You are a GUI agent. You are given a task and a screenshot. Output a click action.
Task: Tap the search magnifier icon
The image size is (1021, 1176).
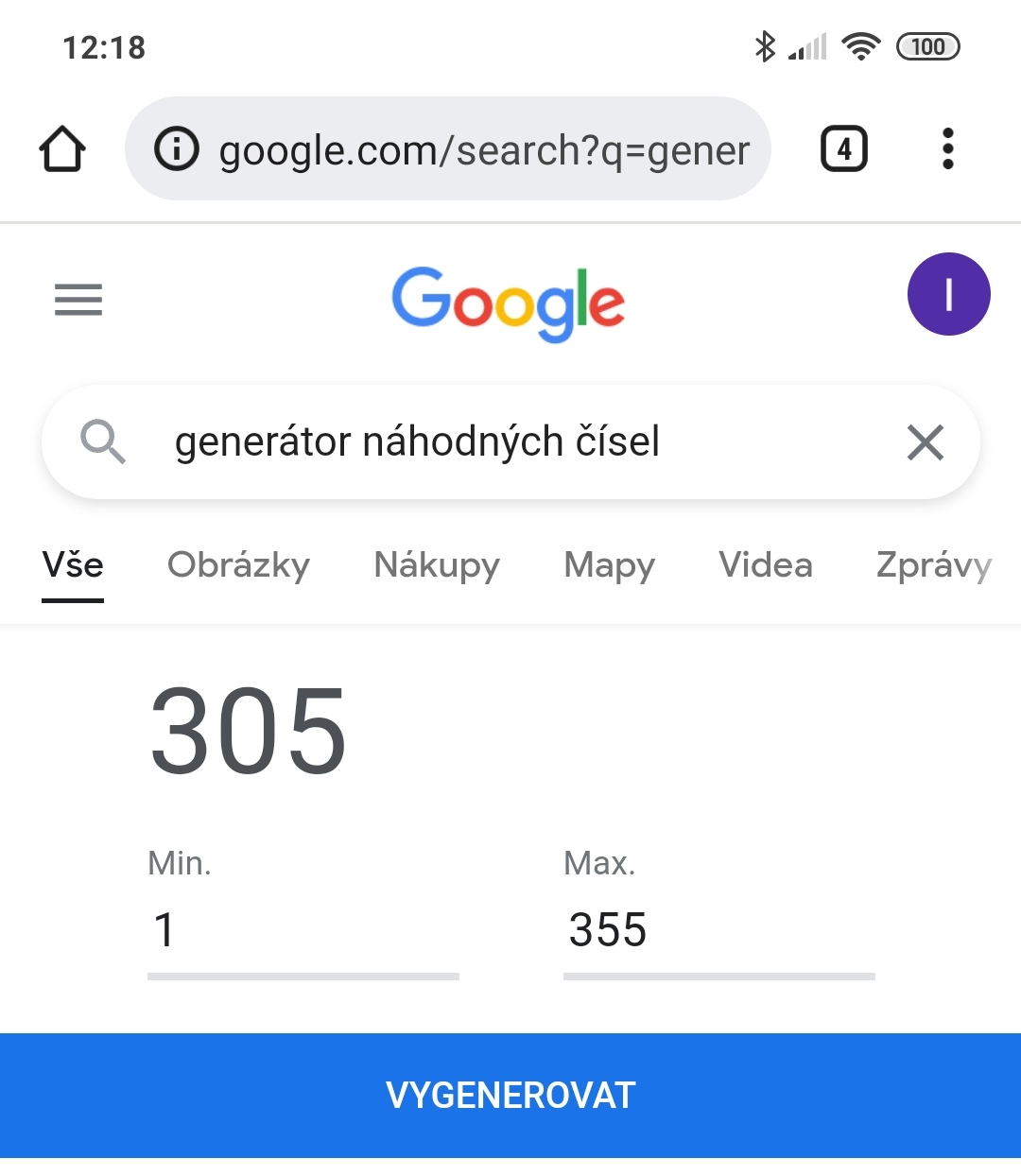click(102, 441)
